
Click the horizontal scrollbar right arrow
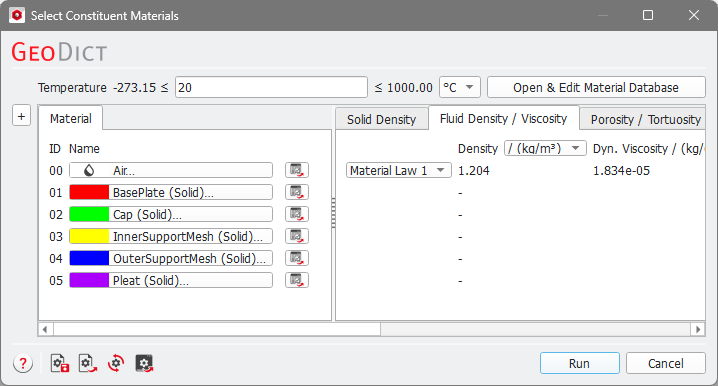[x=698, y=329]
